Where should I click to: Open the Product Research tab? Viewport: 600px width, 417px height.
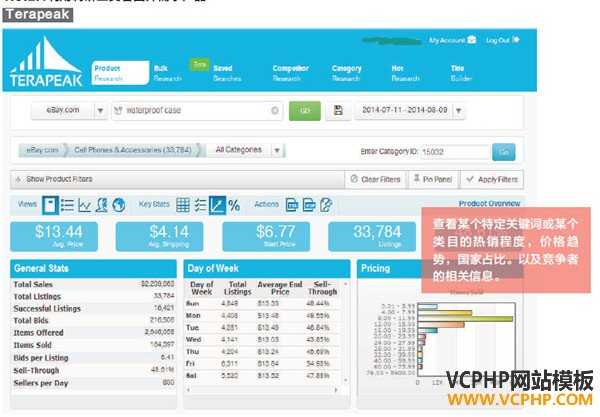click(x=120, y=73)
